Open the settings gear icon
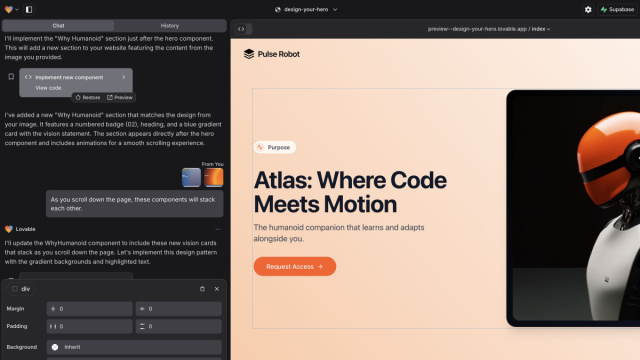This screenshot has width=640, height=360. pos(588,9)
